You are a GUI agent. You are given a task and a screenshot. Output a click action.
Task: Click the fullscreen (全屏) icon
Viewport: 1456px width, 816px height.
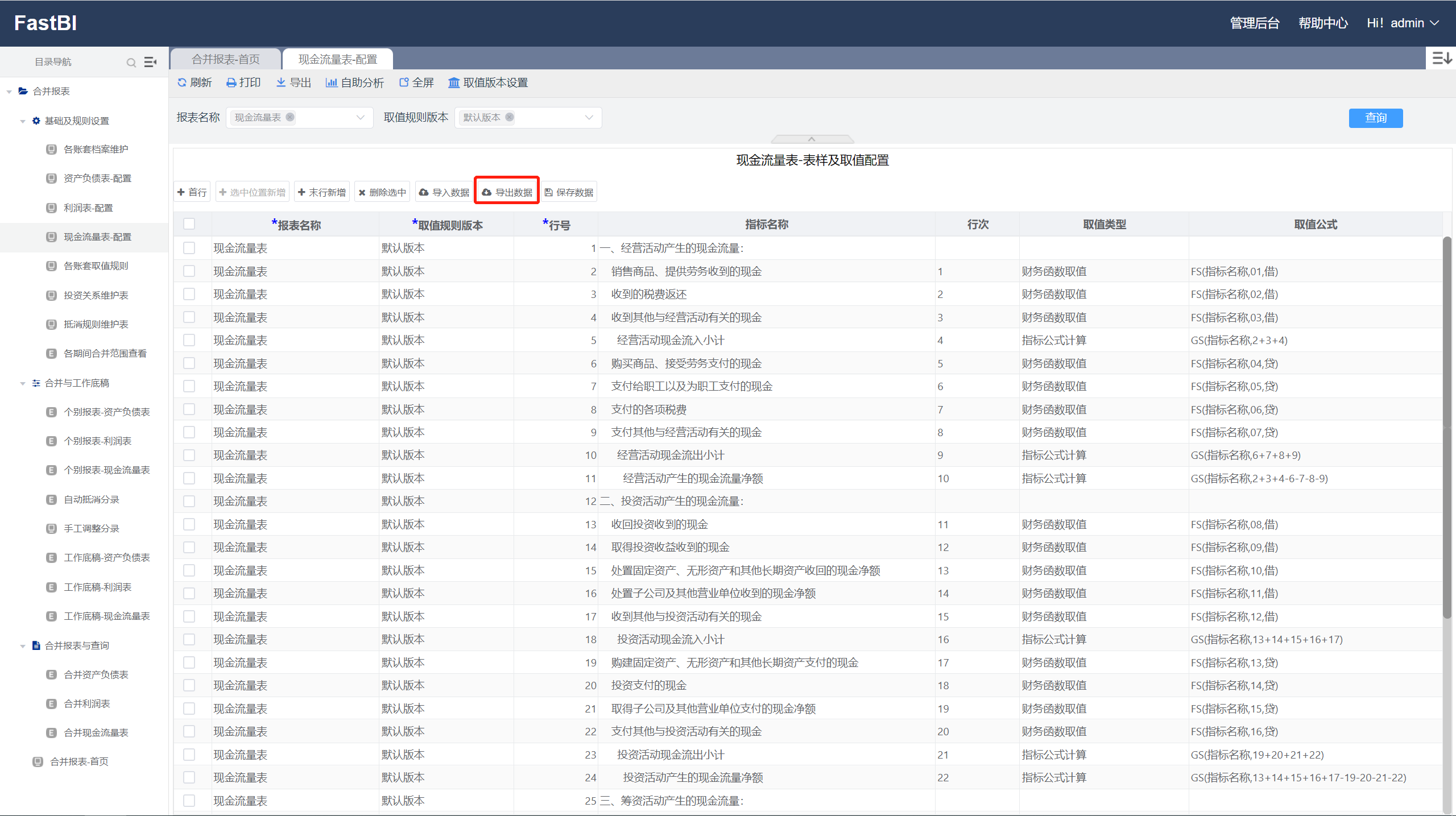(x=404, y=83)
